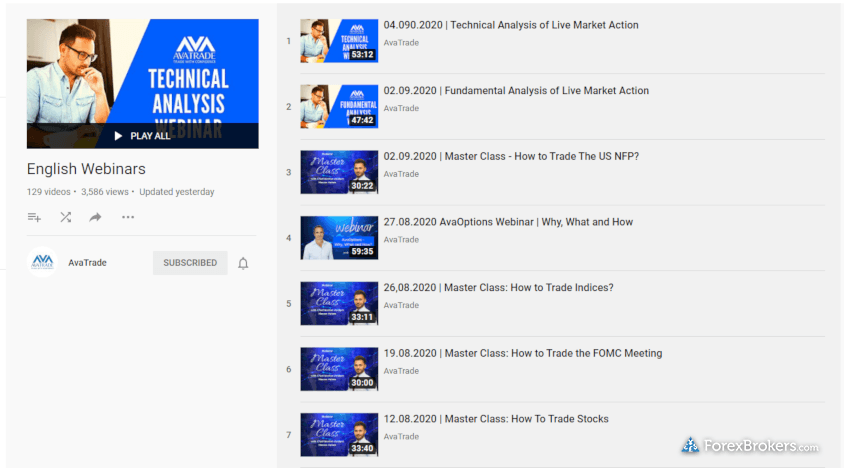Screen dimensions: 844x468
Task: Open the 33:11 Master Class thumbnail
Action: click(339, 304)
